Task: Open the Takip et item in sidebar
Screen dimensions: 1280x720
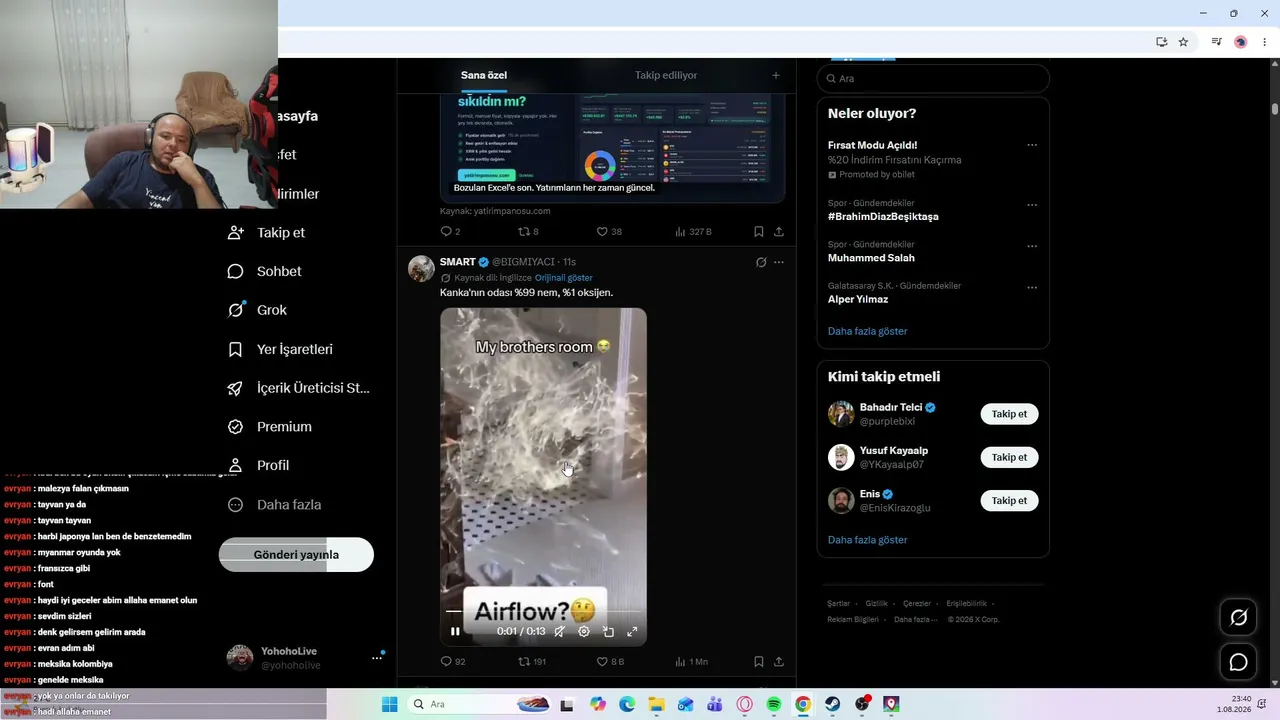Action: tap(266, 233)
